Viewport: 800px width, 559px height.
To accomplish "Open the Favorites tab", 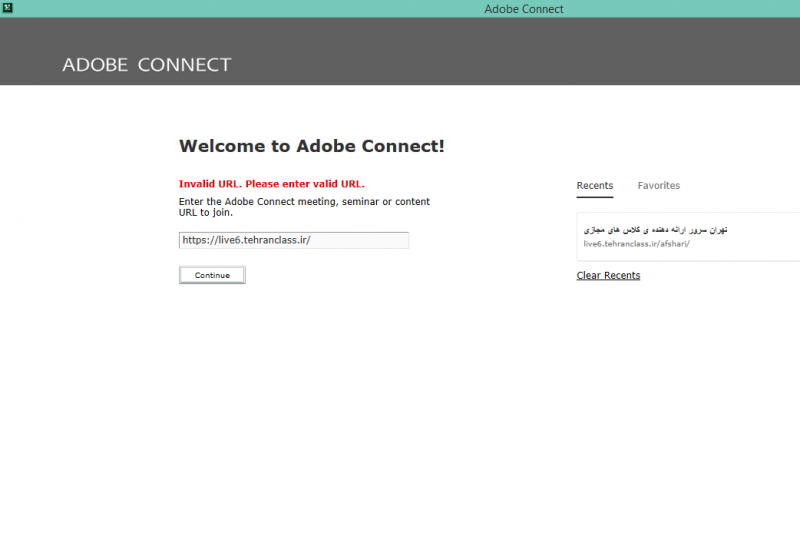I will tap(658, 186).
